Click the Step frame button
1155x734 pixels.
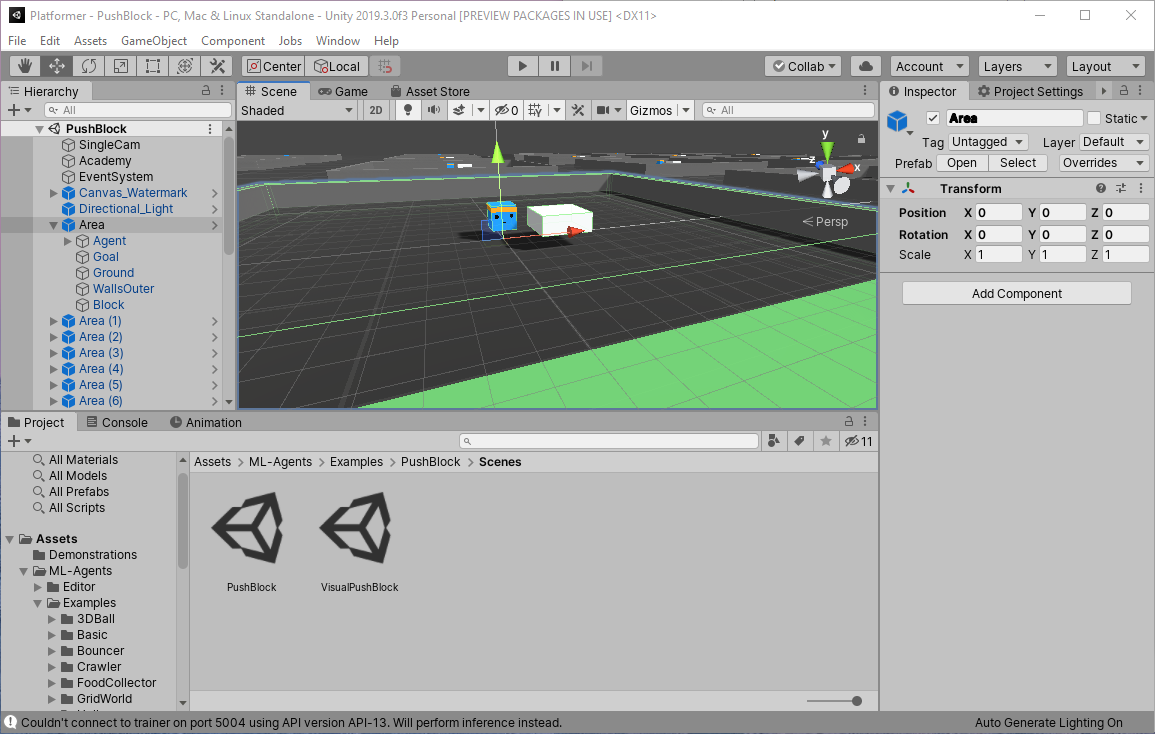(x=586, y=66)
